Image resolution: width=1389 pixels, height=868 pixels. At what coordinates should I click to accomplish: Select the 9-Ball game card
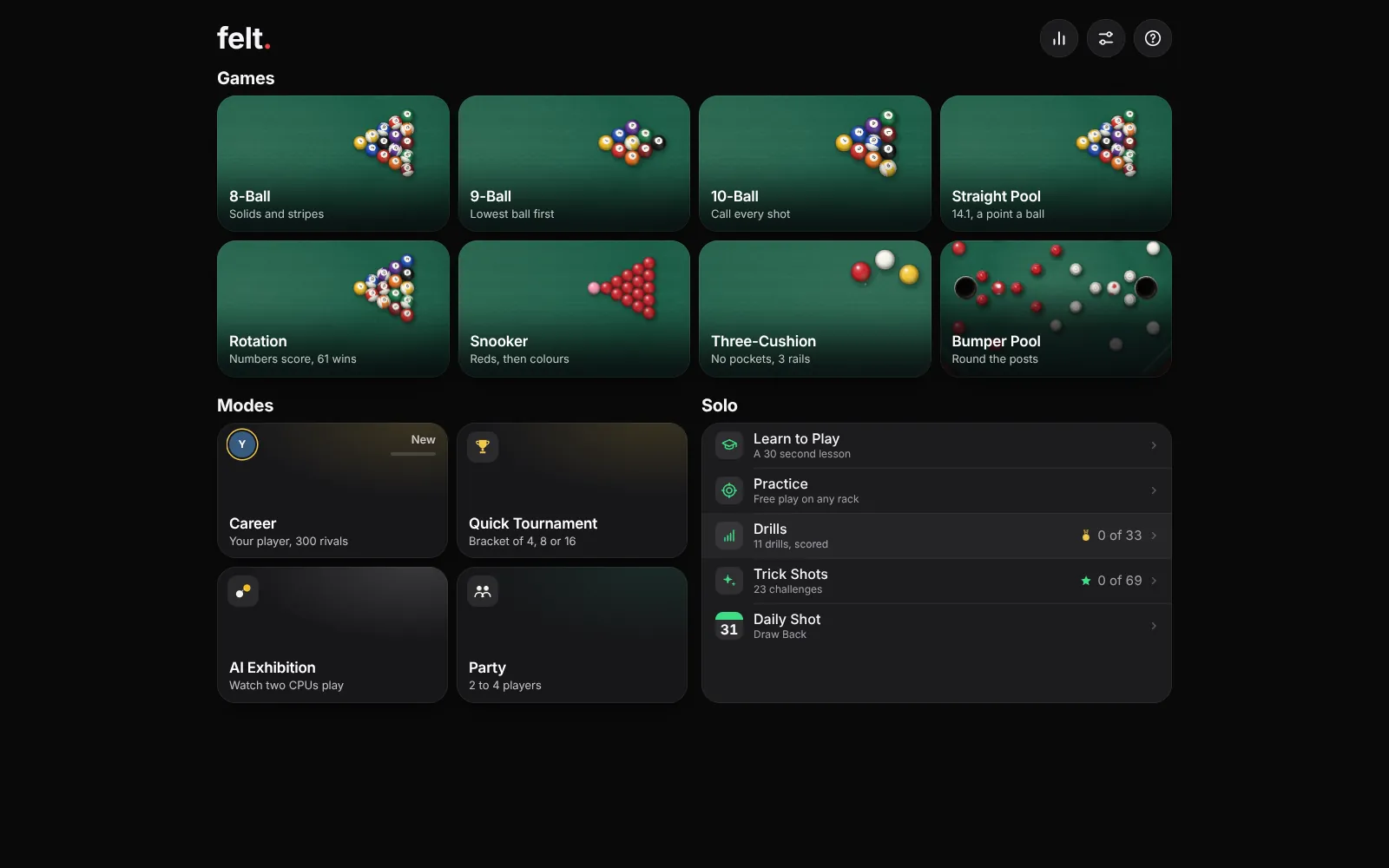574,163
